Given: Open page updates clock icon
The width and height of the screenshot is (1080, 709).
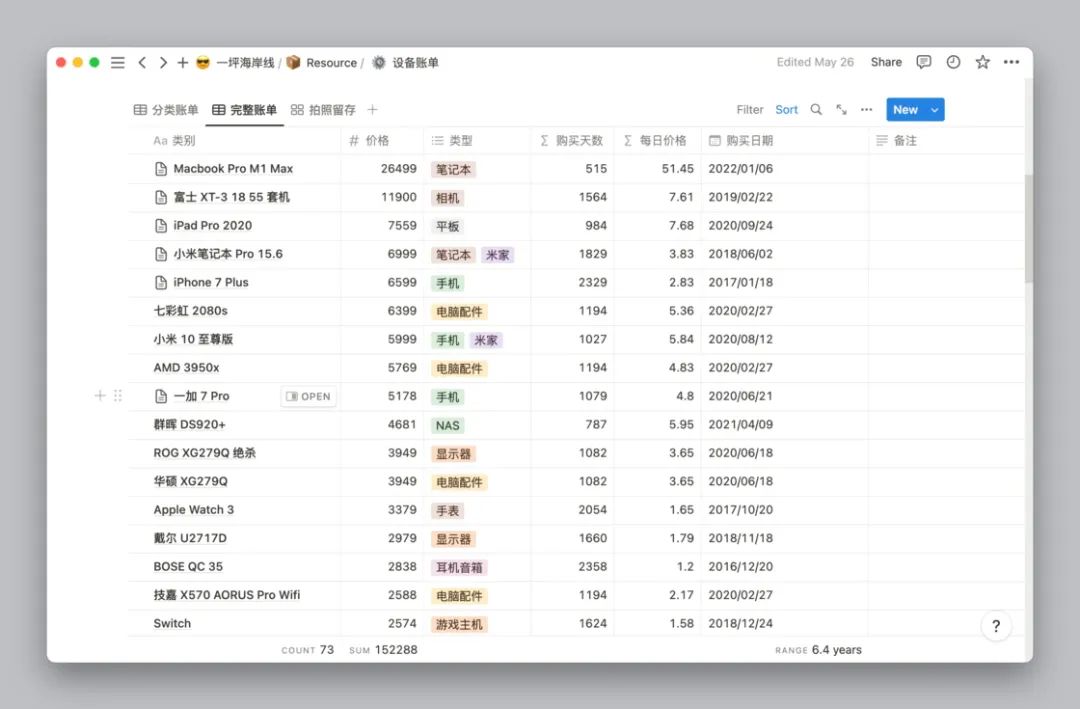Looking at the screenshot, I should [953, 62].
